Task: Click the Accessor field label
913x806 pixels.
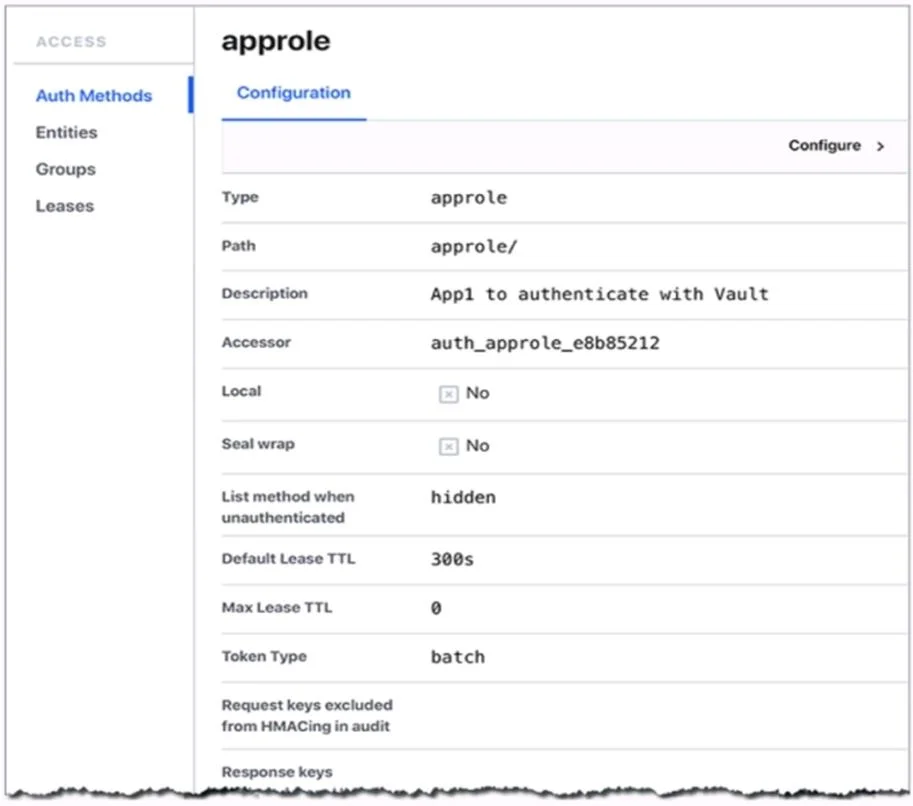Action: tap(256, 342)
